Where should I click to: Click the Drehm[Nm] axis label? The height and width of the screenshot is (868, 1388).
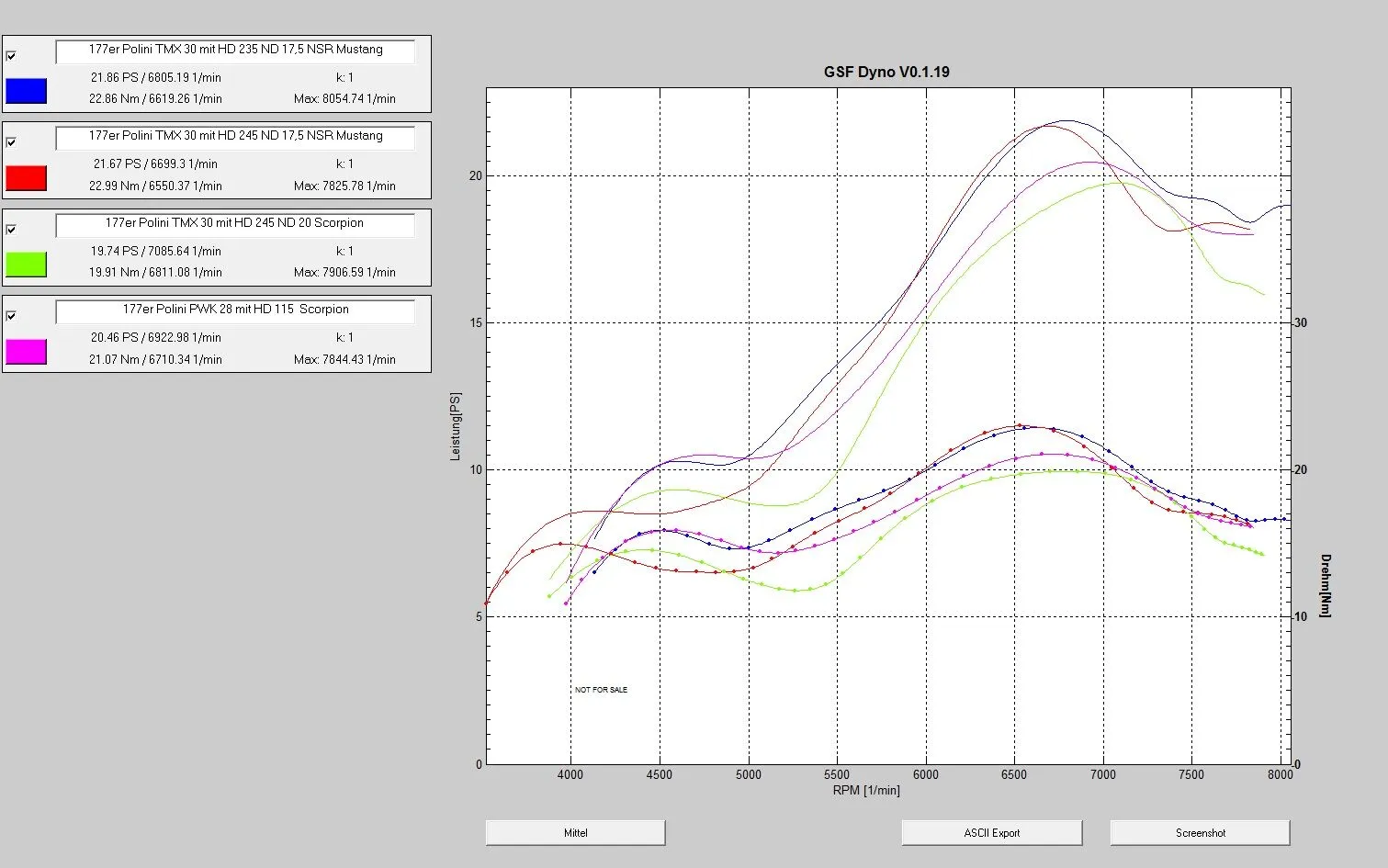[1326, 585]
